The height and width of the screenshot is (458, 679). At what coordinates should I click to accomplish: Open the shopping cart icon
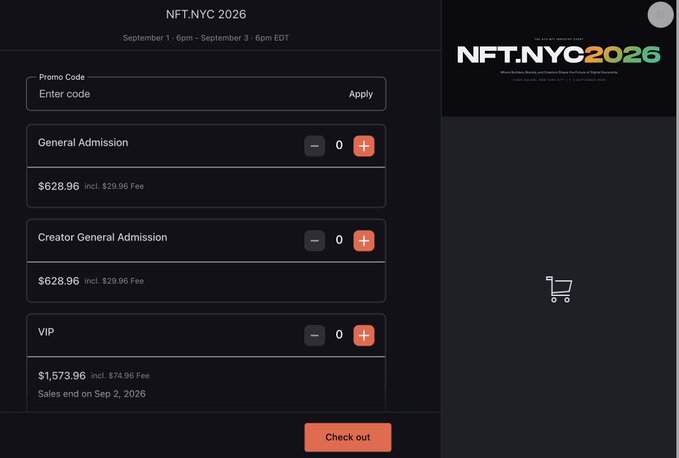(559, 289)
